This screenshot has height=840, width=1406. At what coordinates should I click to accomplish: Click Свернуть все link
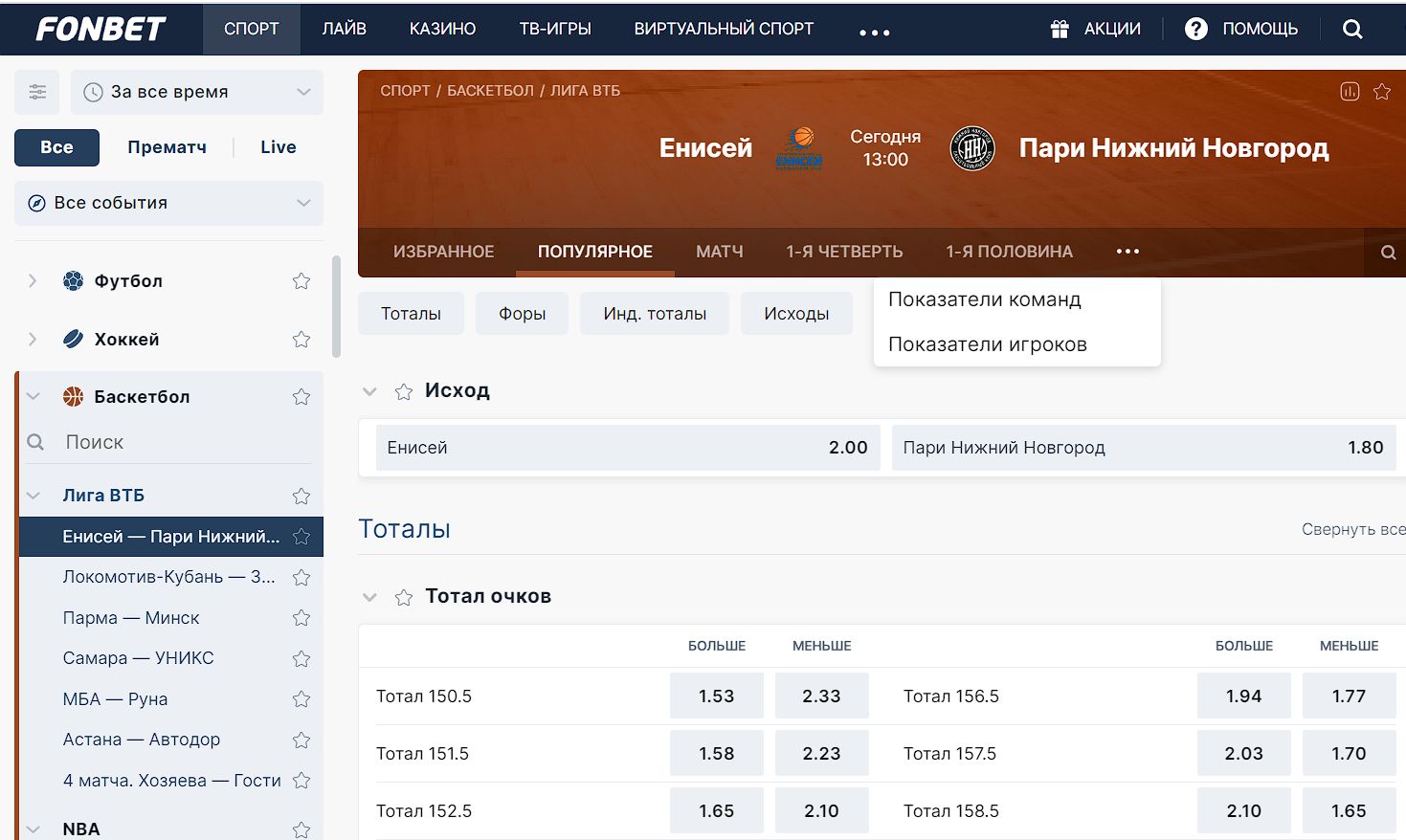pyautogui.click(x=1353, y=529)
